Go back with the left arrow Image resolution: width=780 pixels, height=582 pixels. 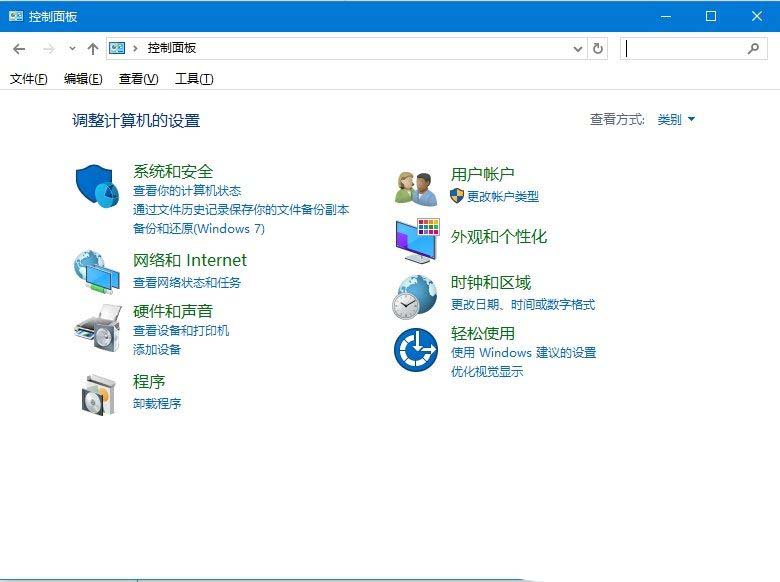click(19, 49)
